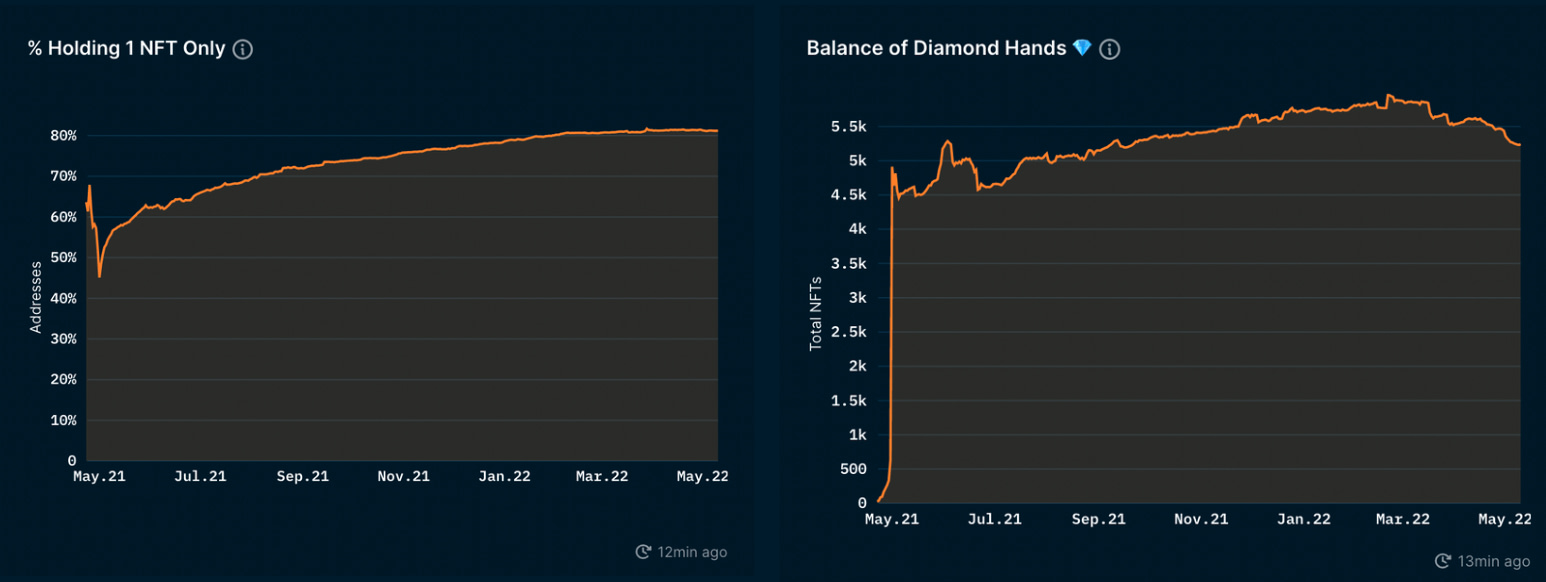Click Jan.22 label on left chart axis
Screen dimensions: 1546x582
click(504, 477)
